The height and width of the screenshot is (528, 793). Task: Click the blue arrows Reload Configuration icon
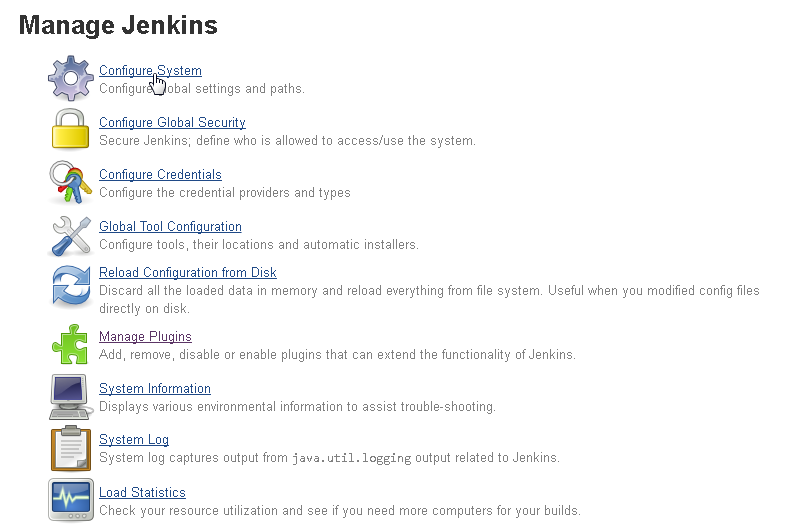(71, 286)
